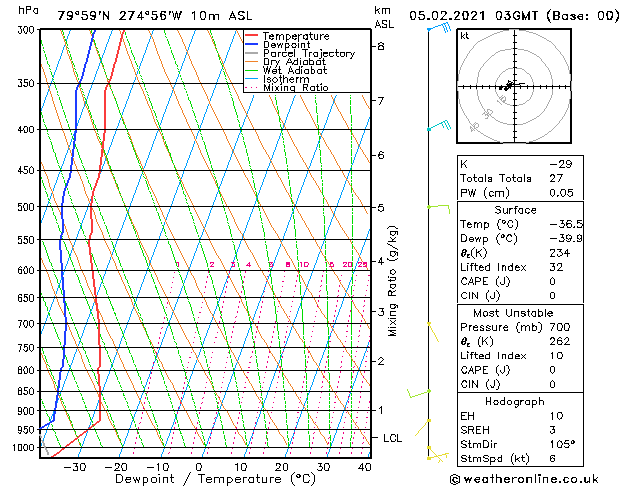Viewport: 629px width, 486px height.
Task: Click the cyan wind barb at 300 hPa
Action: [x=439, y=28]
